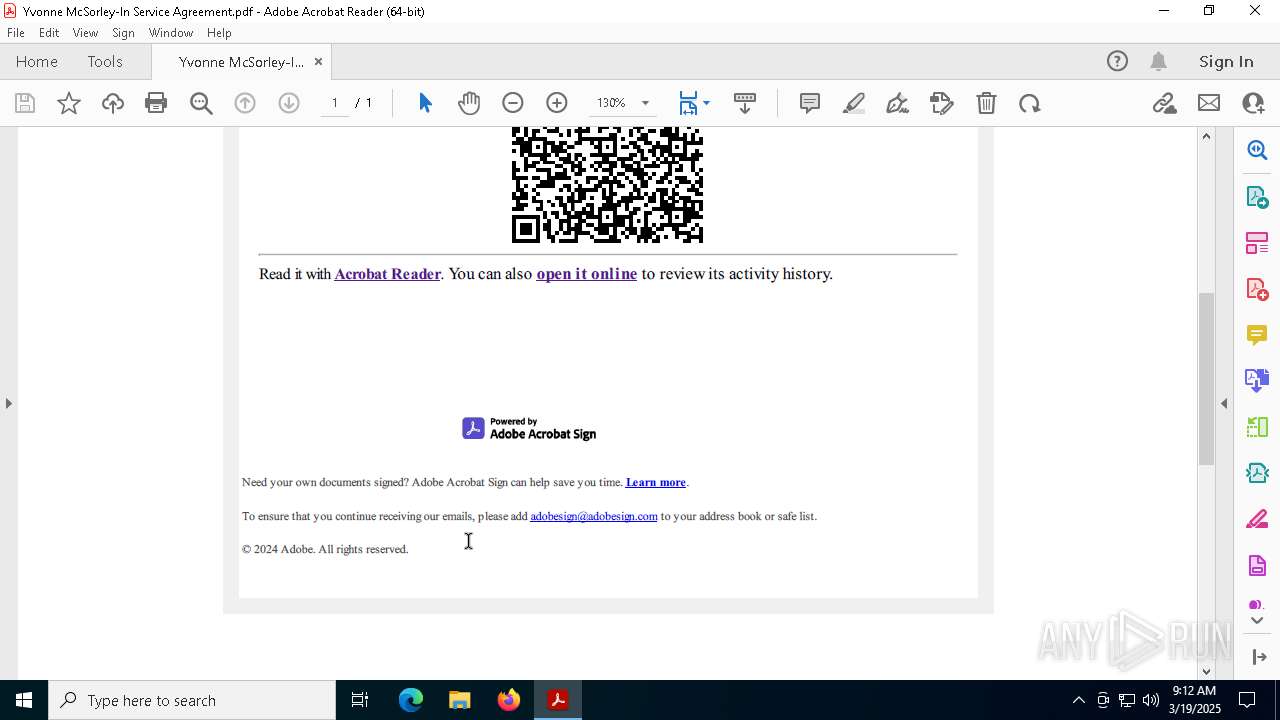Go to previous page with the up arrow
1280x720 pixels.
(x=245, y=103)
